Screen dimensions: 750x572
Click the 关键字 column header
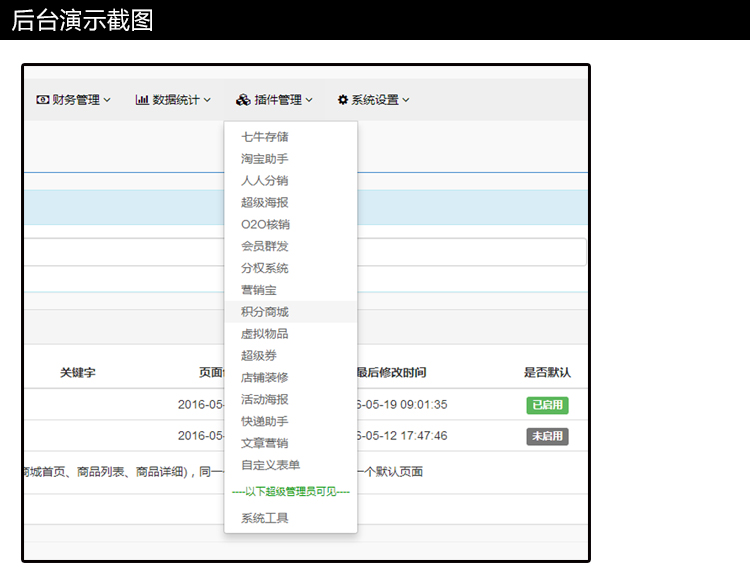pyautogui.click(x=77, y=373)
